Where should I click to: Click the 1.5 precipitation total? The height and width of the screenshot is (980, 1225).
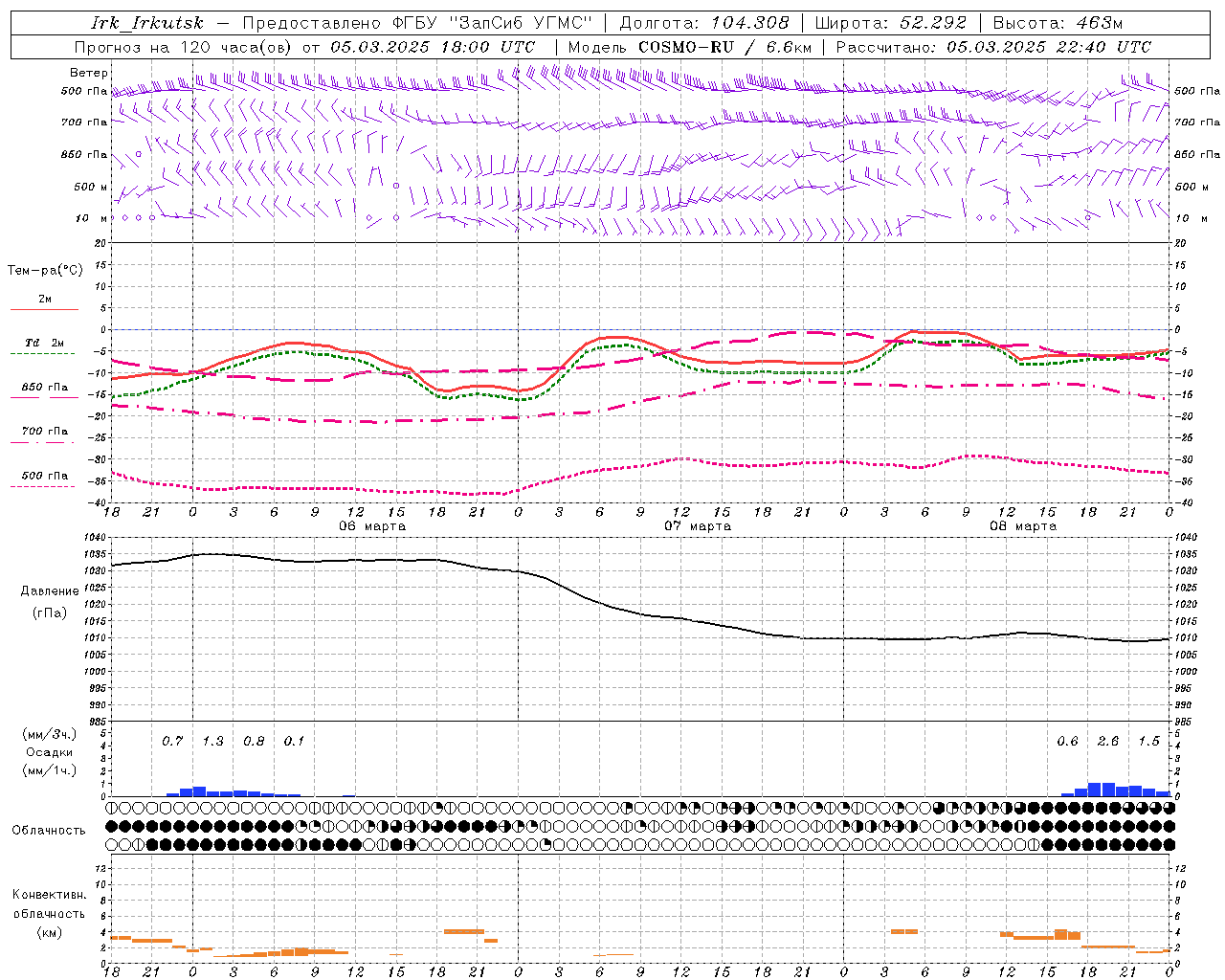[x=1148, y=741]
